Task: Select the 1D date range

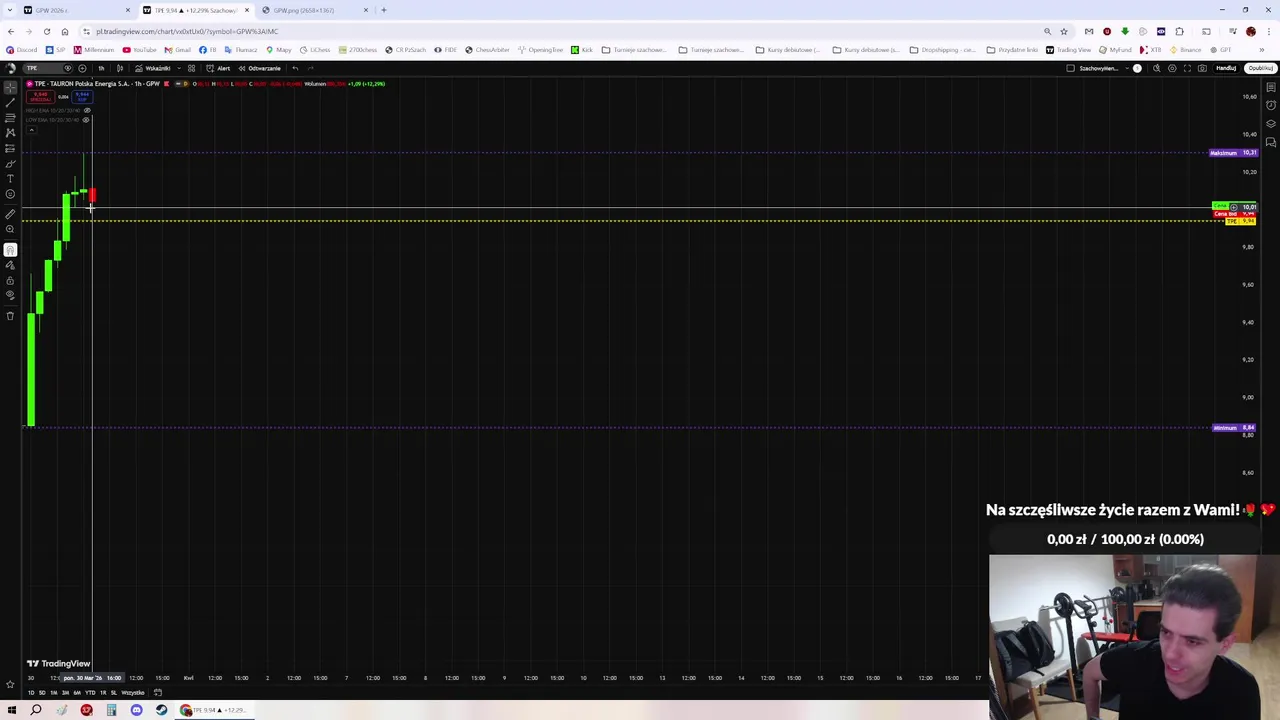Action: click(x=31, y=693)
